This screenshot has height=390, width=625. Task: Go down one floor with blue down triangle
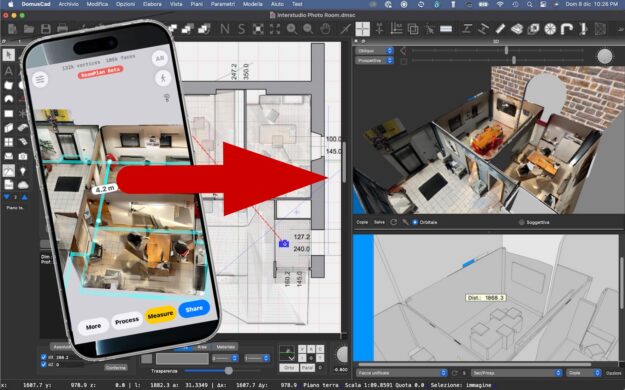(x=6, y=197)
